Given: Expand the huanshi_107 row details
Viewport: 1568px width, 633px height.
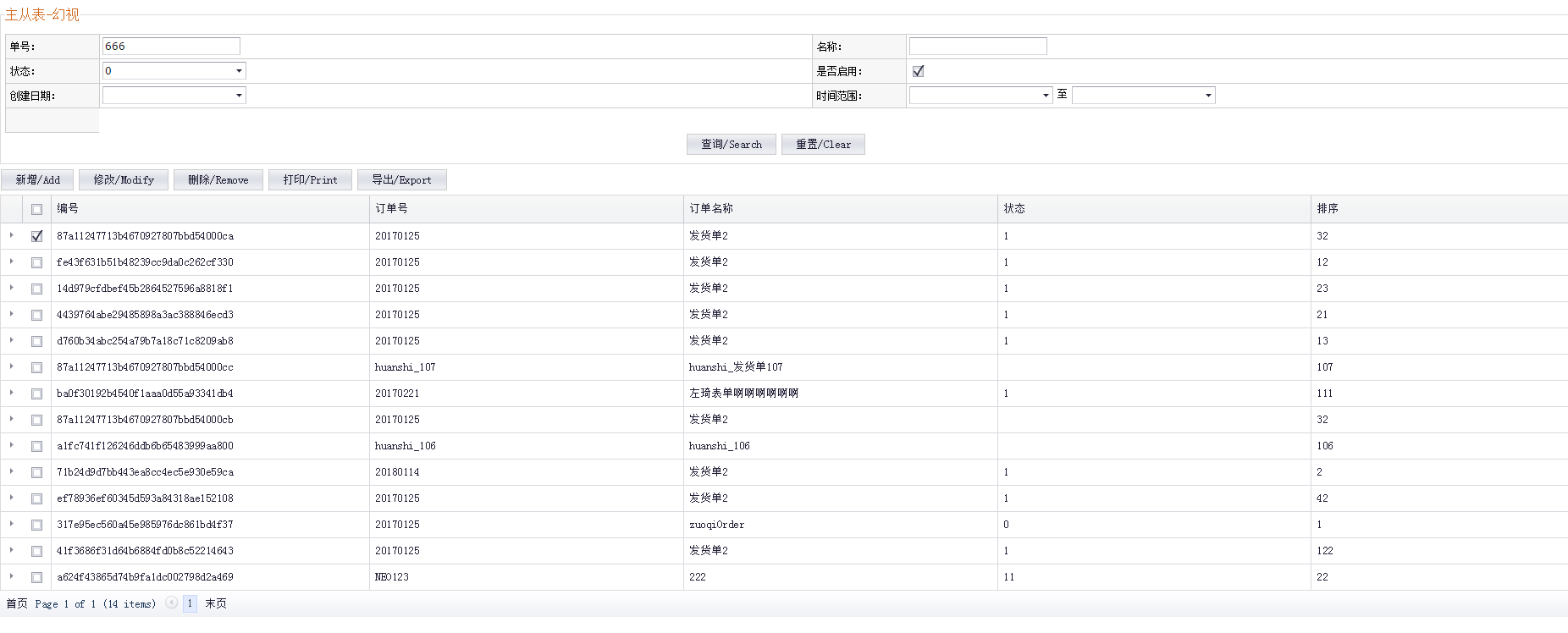Looking at the screenshot, I should [x=11, y=367].
